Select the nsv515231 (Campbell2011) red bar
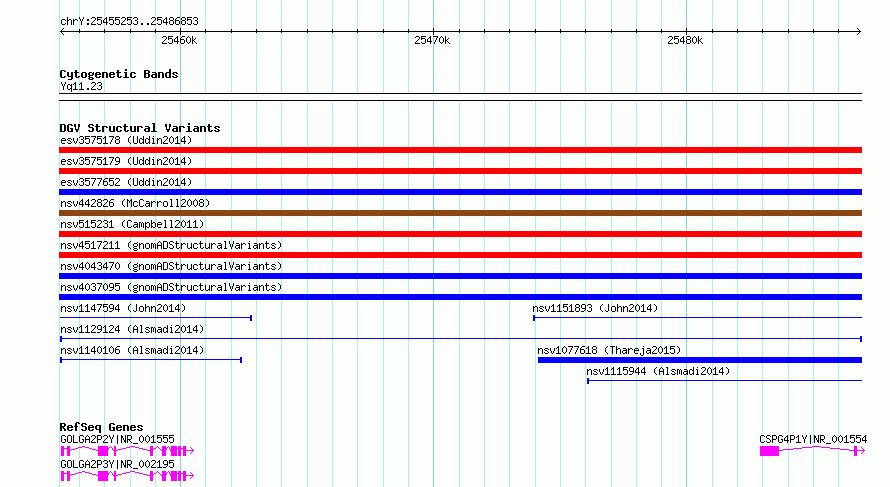 coord(460,234)
